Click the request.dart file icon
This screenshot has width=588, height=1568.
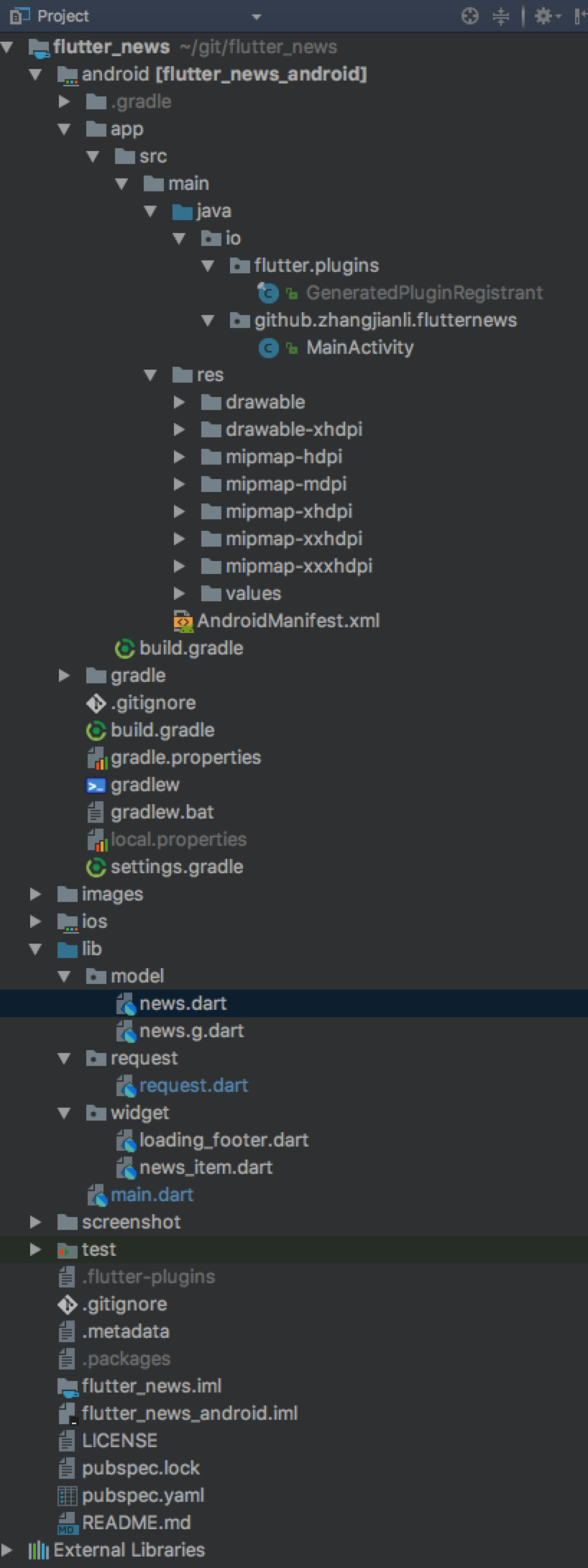click(x=126, y=1085)
